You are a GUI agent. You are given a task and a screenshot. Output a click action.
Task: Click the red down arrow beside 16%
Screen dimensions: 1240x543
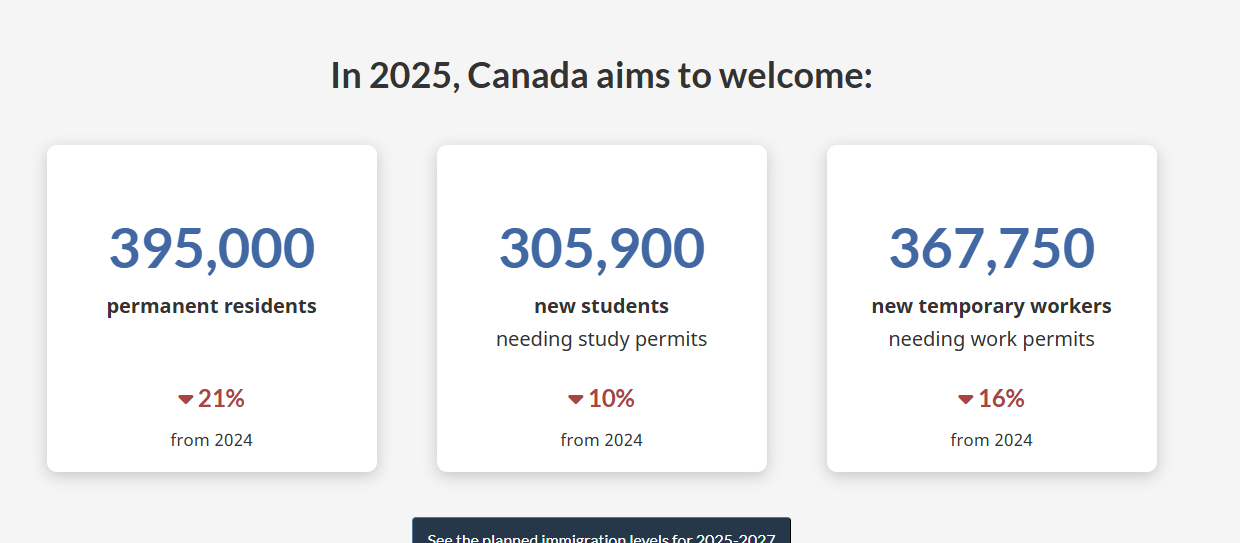pos(965,400)
